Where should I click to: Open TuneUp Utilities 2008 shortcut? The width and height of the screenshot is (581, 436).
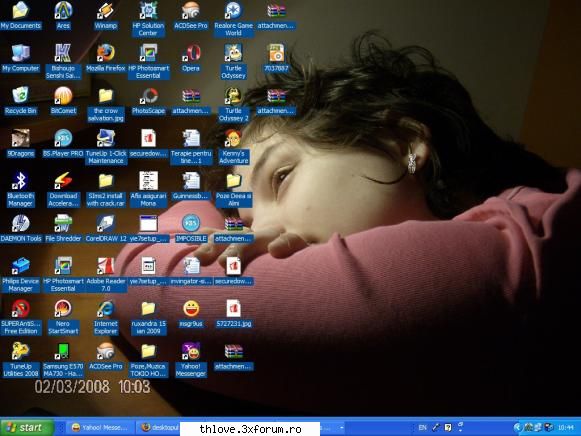click(20, 359)
